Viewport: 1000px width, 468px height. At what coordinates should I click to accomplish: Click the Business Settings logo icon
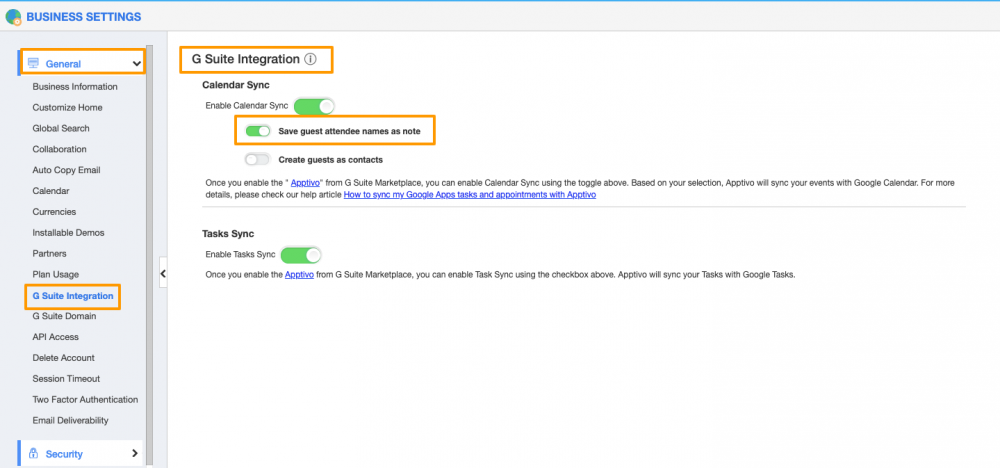click(12, 17)
